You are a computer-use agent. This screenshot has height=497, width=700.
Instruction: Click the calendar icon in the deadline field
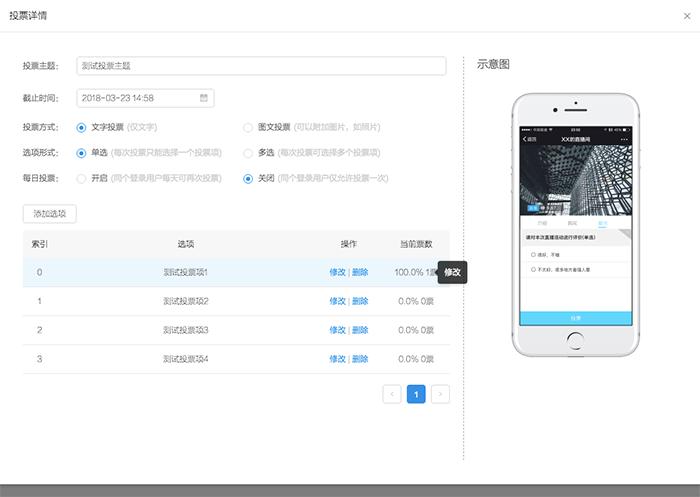coord(204,98)
